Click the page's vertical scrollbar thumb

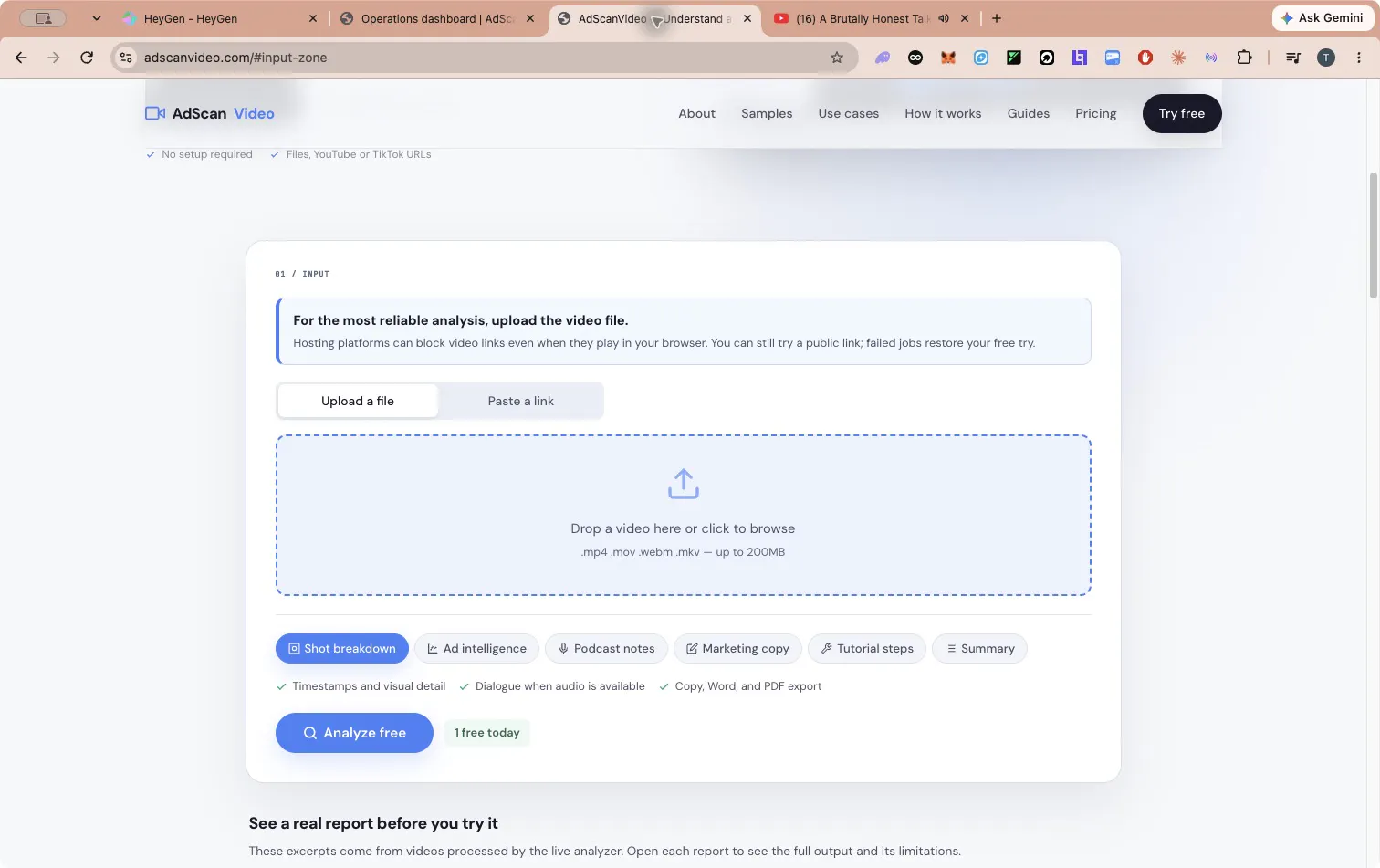pyautogui.click(x=1374, y=234)
